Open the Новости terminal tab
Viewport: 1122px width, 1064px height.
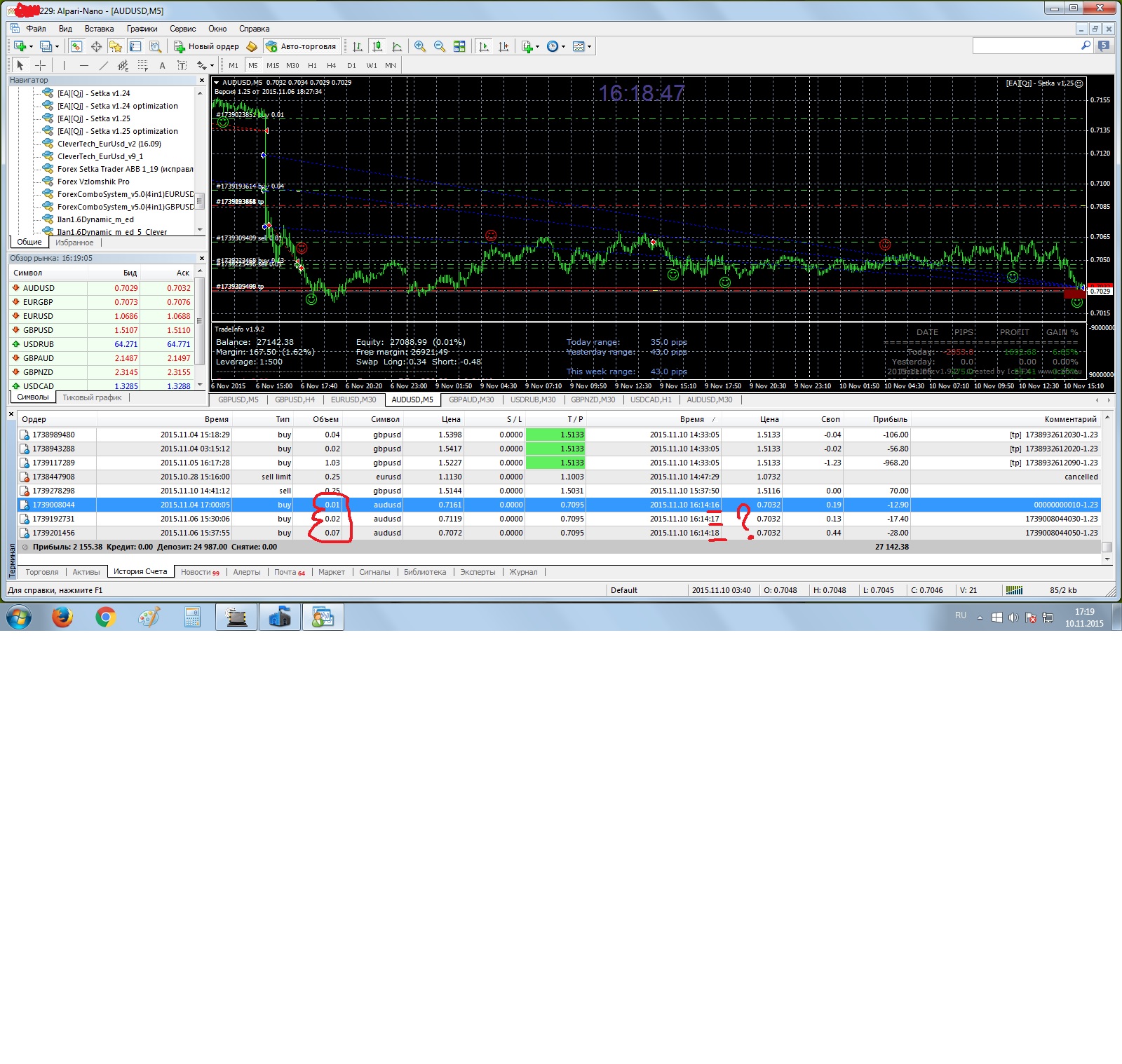pyautogui.click(x=200, y=572)
